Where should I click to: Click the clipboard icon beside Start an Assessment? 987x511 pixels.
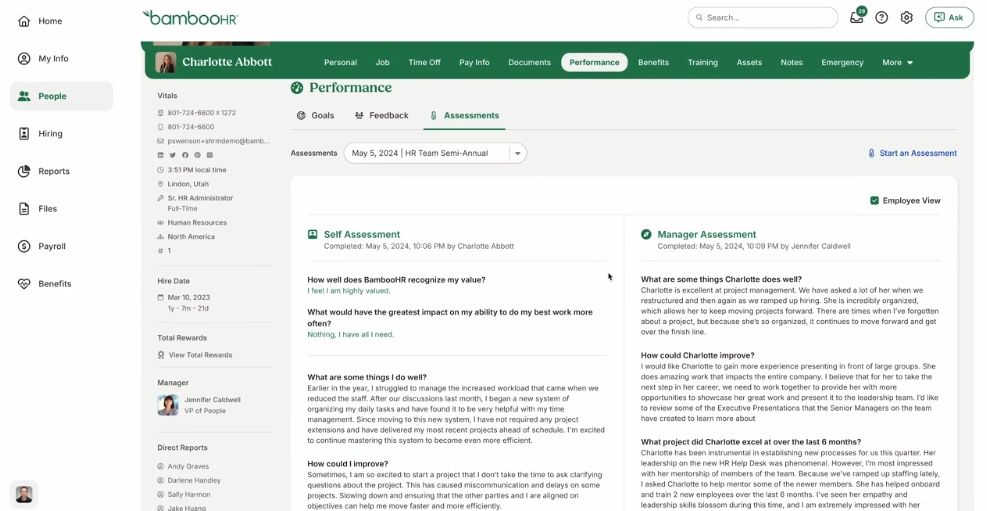click(871, 153)
